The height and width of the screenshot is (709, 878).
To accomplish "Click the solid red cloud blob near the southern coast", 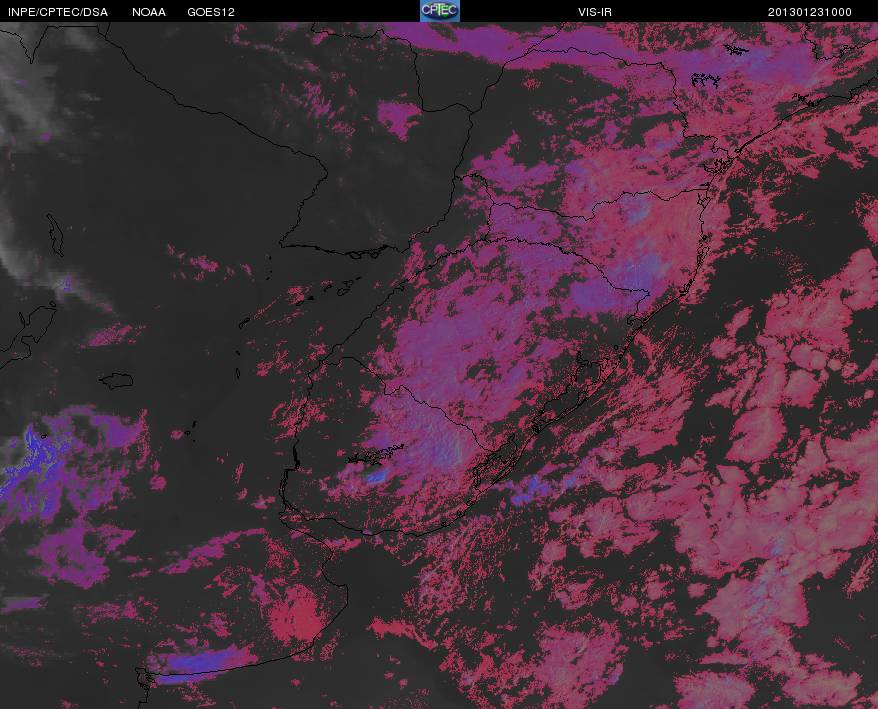I will (295, 615).
